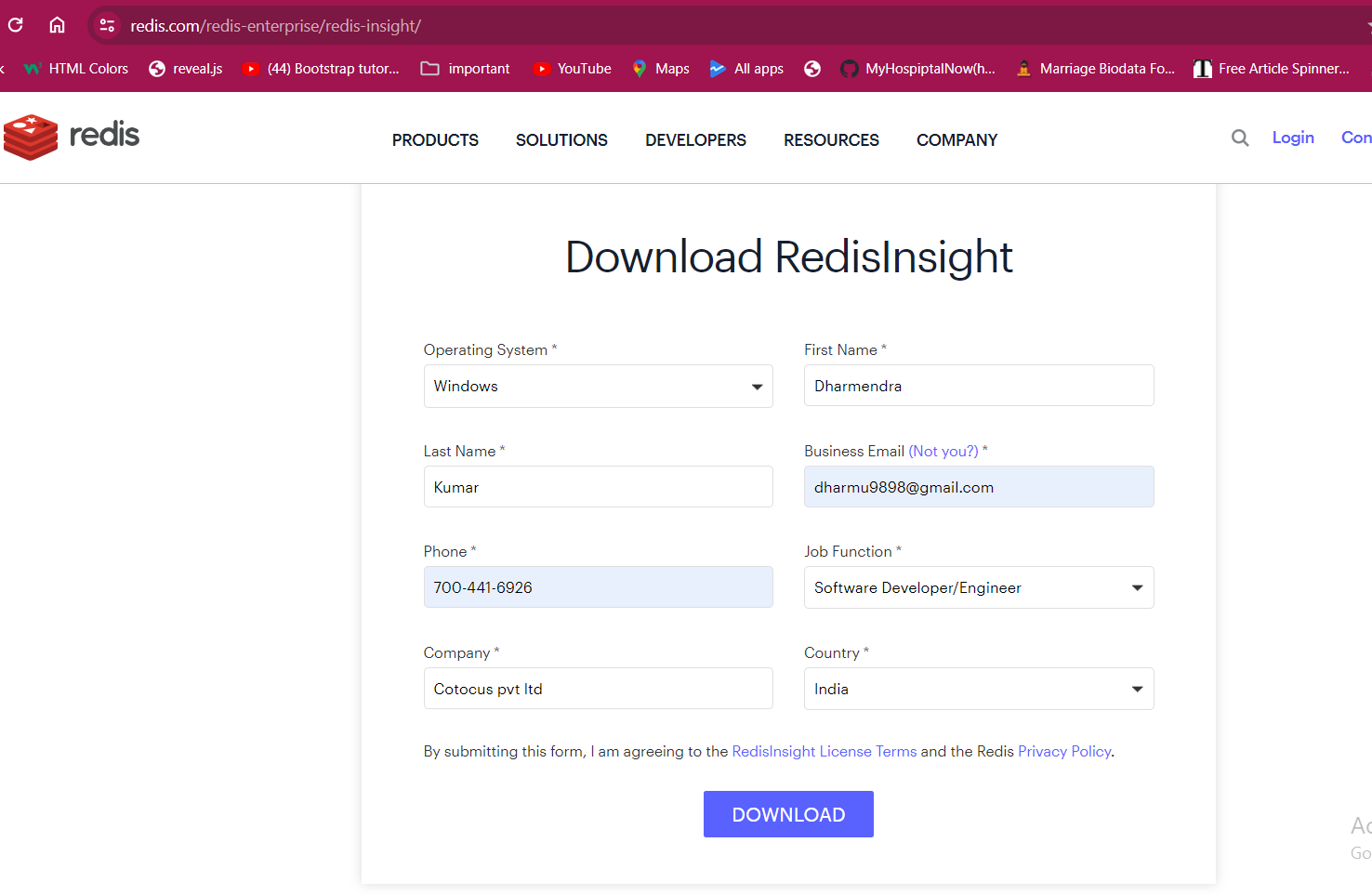Open the Maps bookmark
Screen dimensions: 1372x895
pos(661,69)
